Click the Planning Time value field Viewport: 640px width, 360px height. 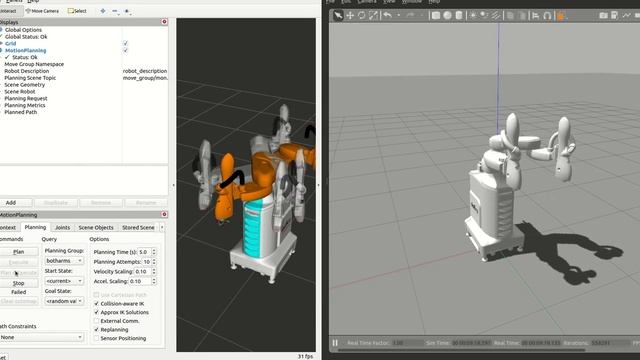pos(144,252)
